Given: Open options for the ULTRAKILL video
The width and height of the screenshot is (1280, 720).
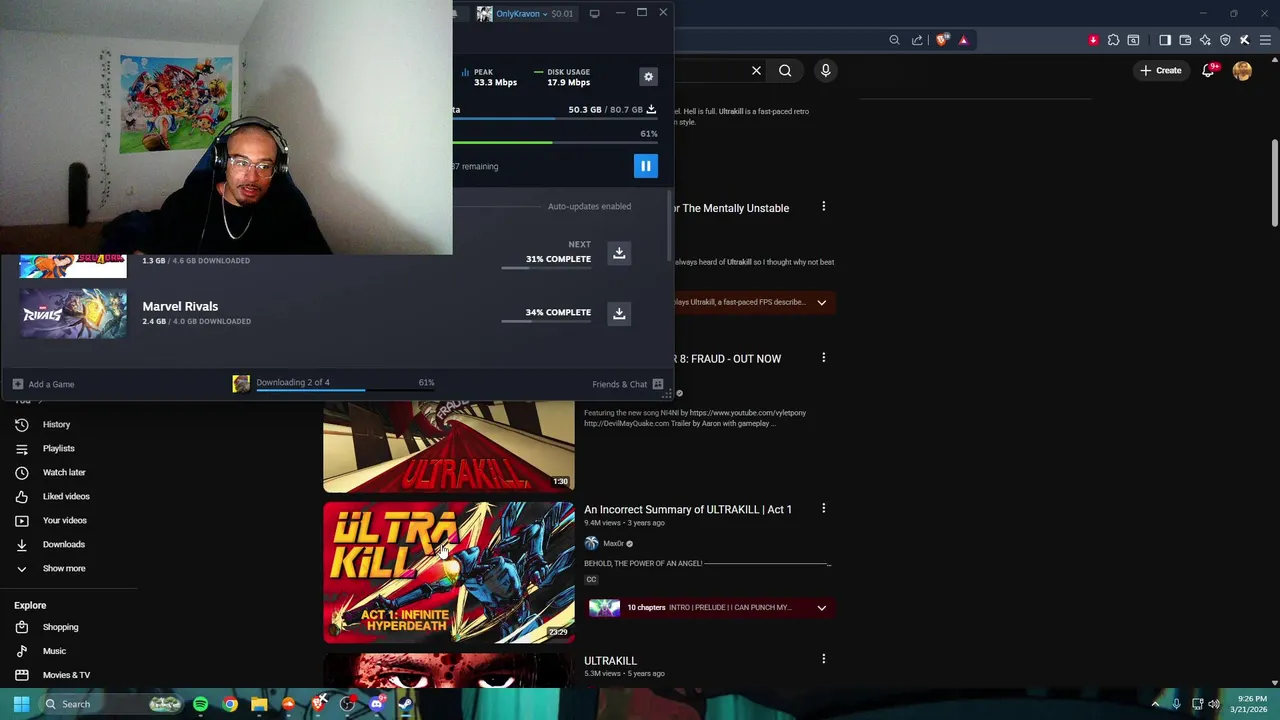Looking at the screenshot, I should click(823, 659).
